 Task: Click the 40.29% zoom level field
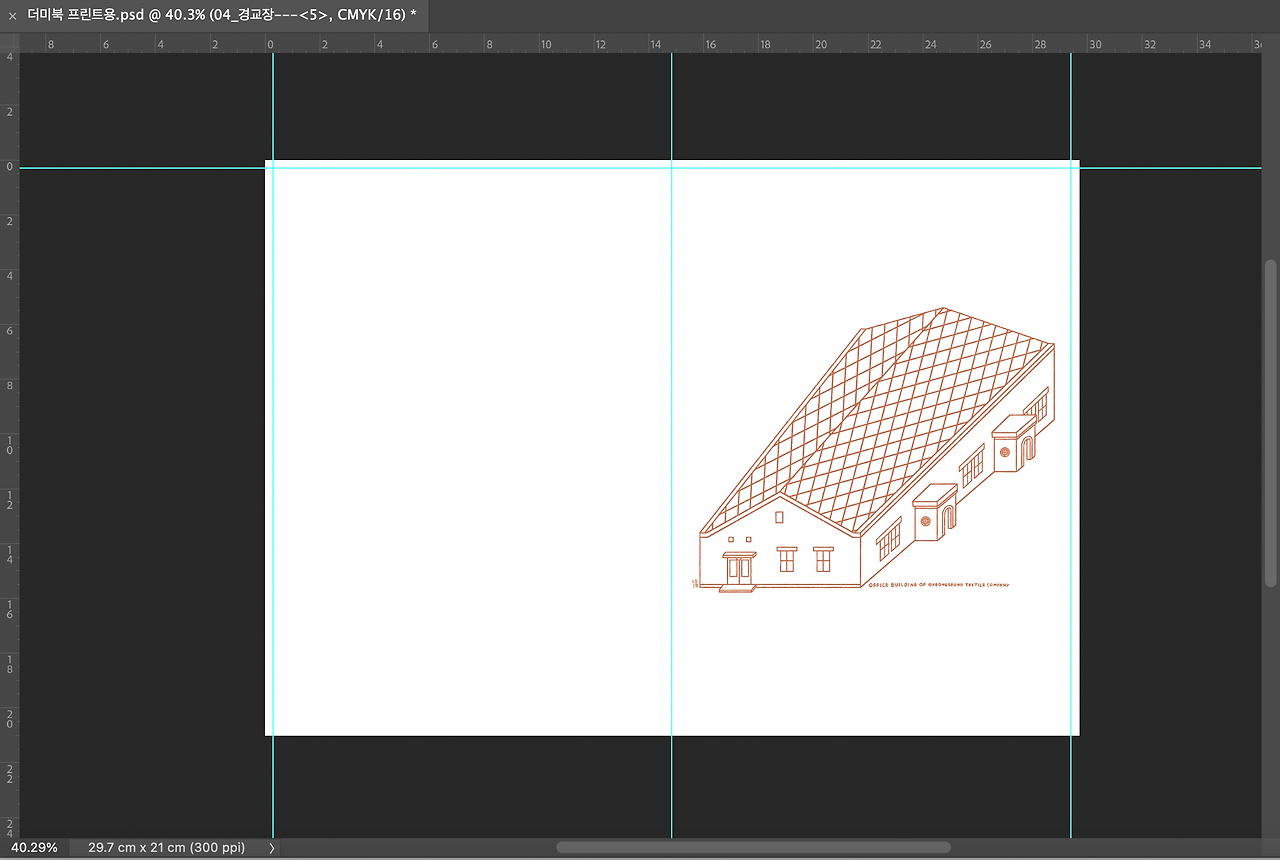34,847
